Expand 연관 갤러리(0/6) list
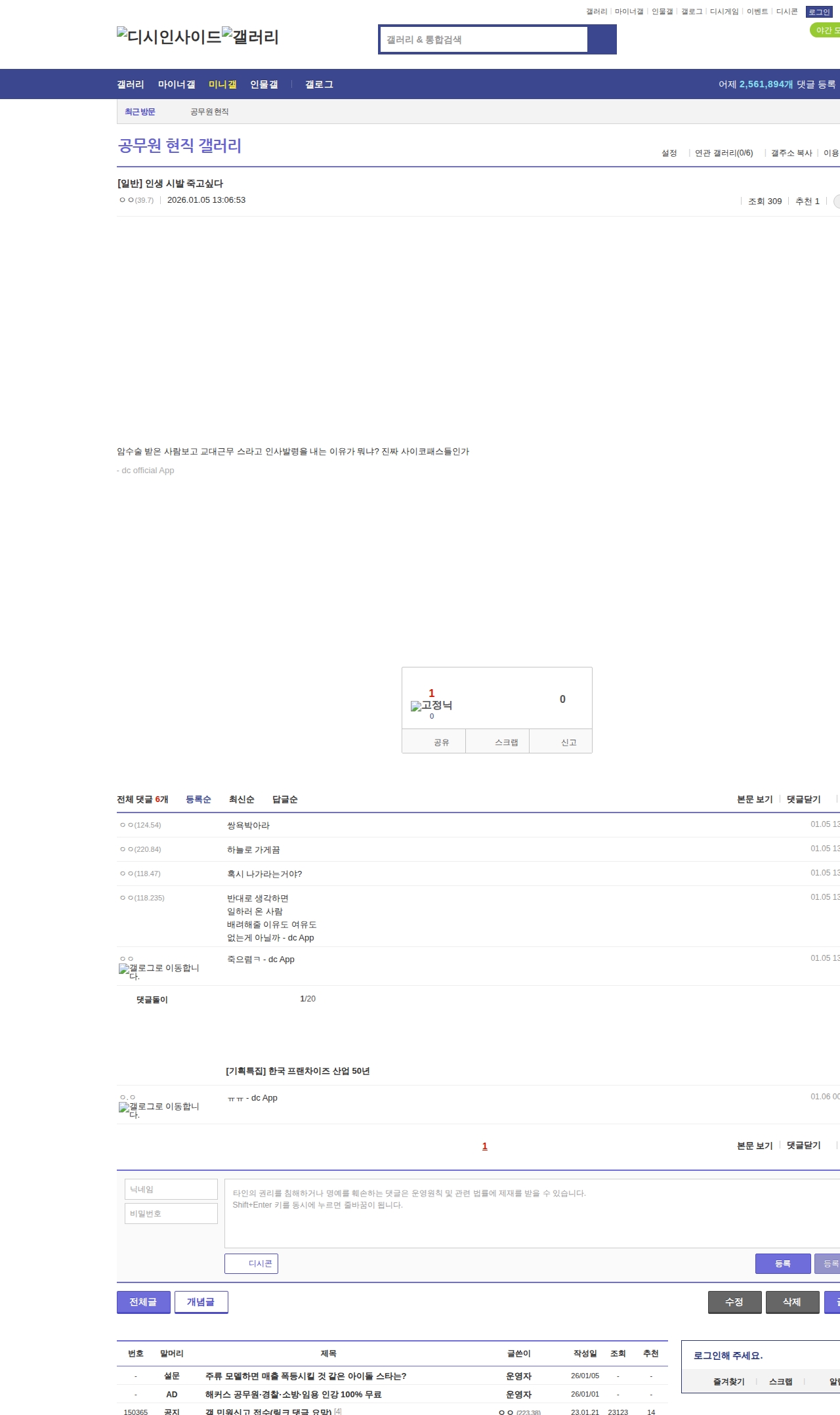Viewport: 840px width, 1415px height. click(724, 153)
